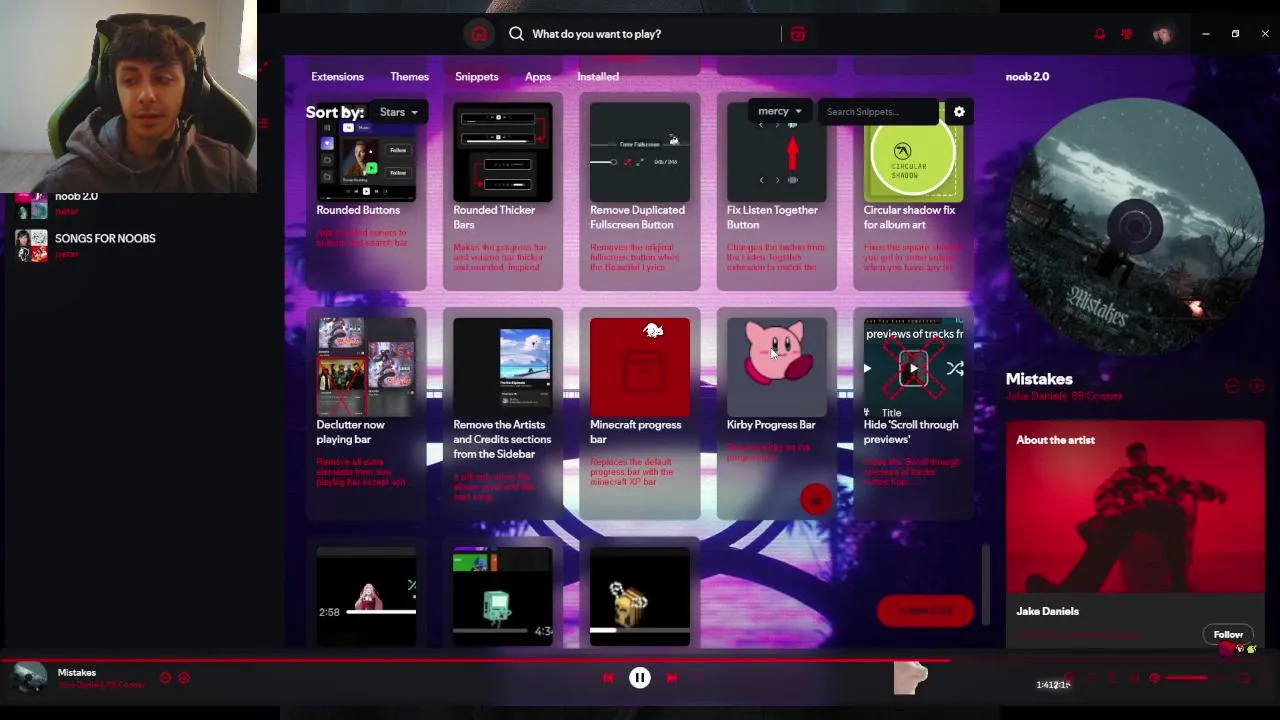The image size is (1280, 720).
Task: Open Hide Scroll through previews thumbnail
Action: [x=913, y=367]
